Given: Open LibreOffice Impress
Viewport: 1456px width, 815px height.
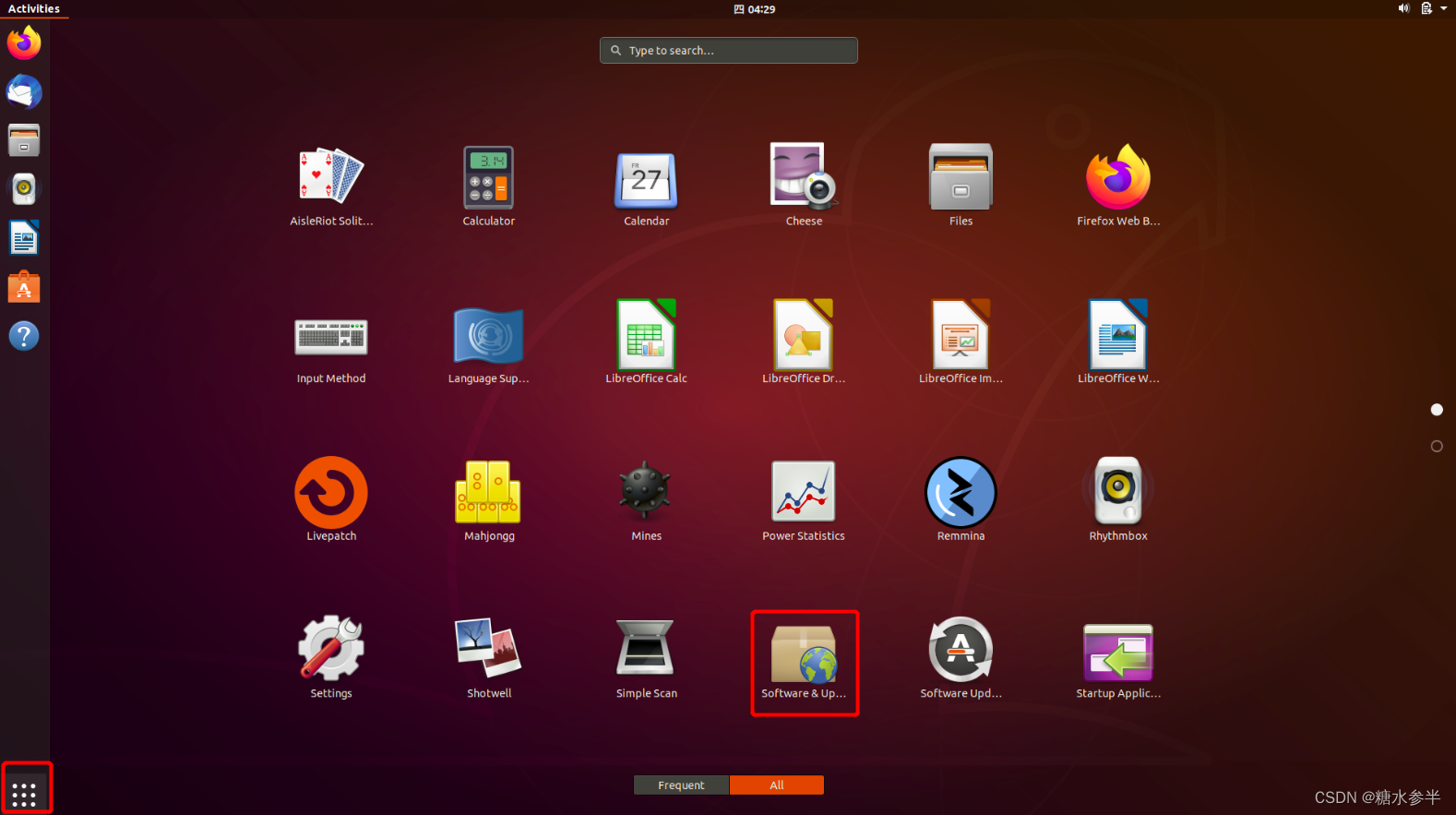Looking at the screenshot, I should pyautogui.click(x=961, y=342).
